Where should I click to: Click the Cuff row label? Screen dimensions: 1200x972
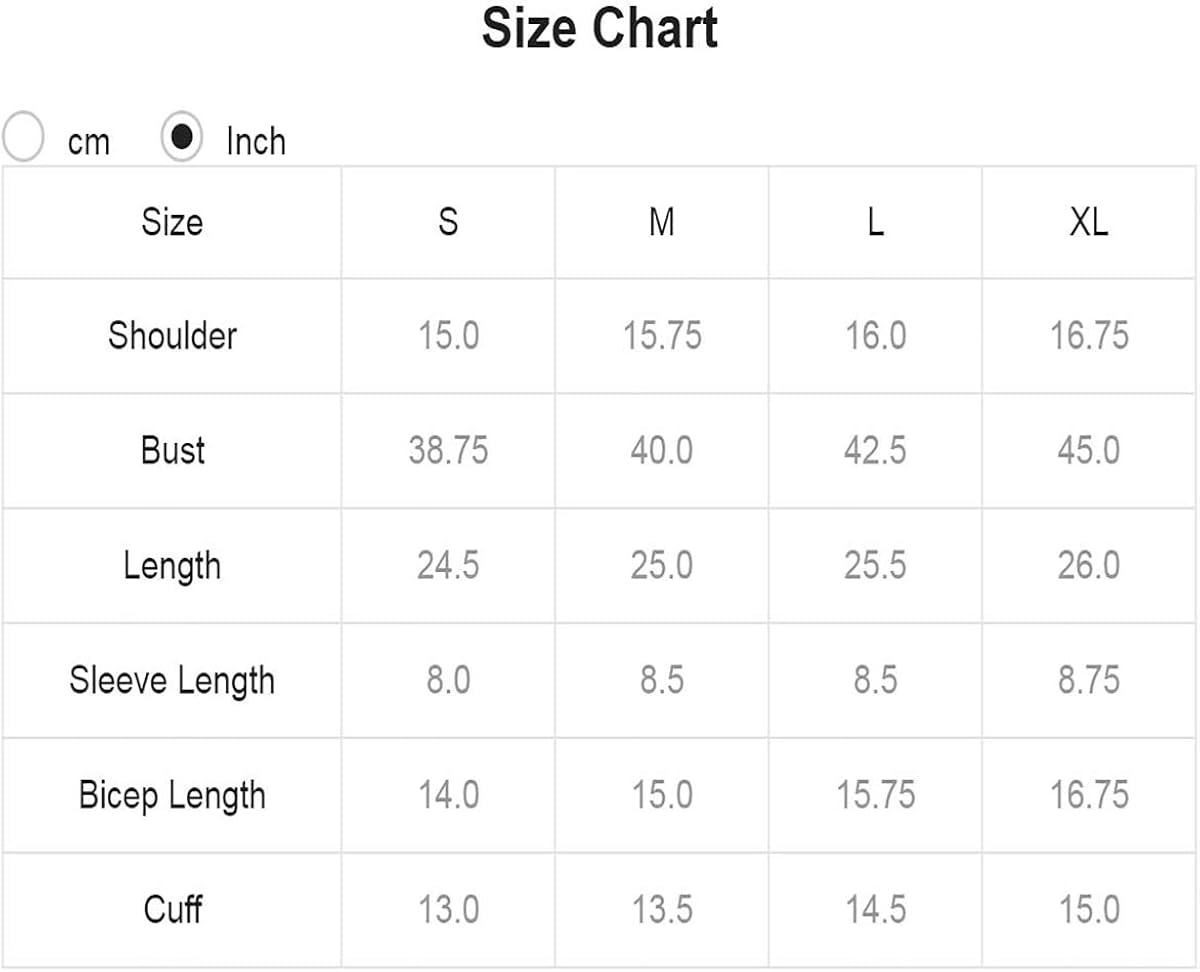coord(172,910)
